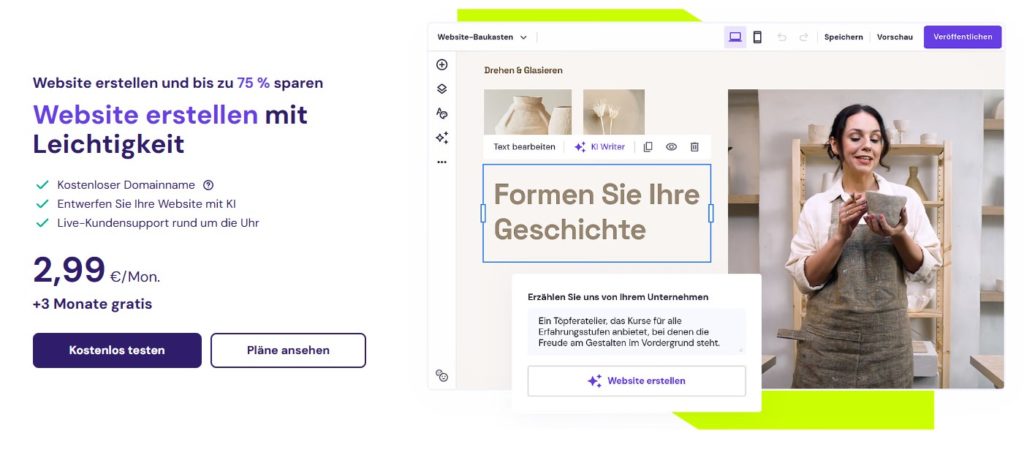Click the Pläne ansehen button
Image resolution: width=1024 pixels, height=458 pixels.
point(288,350)
